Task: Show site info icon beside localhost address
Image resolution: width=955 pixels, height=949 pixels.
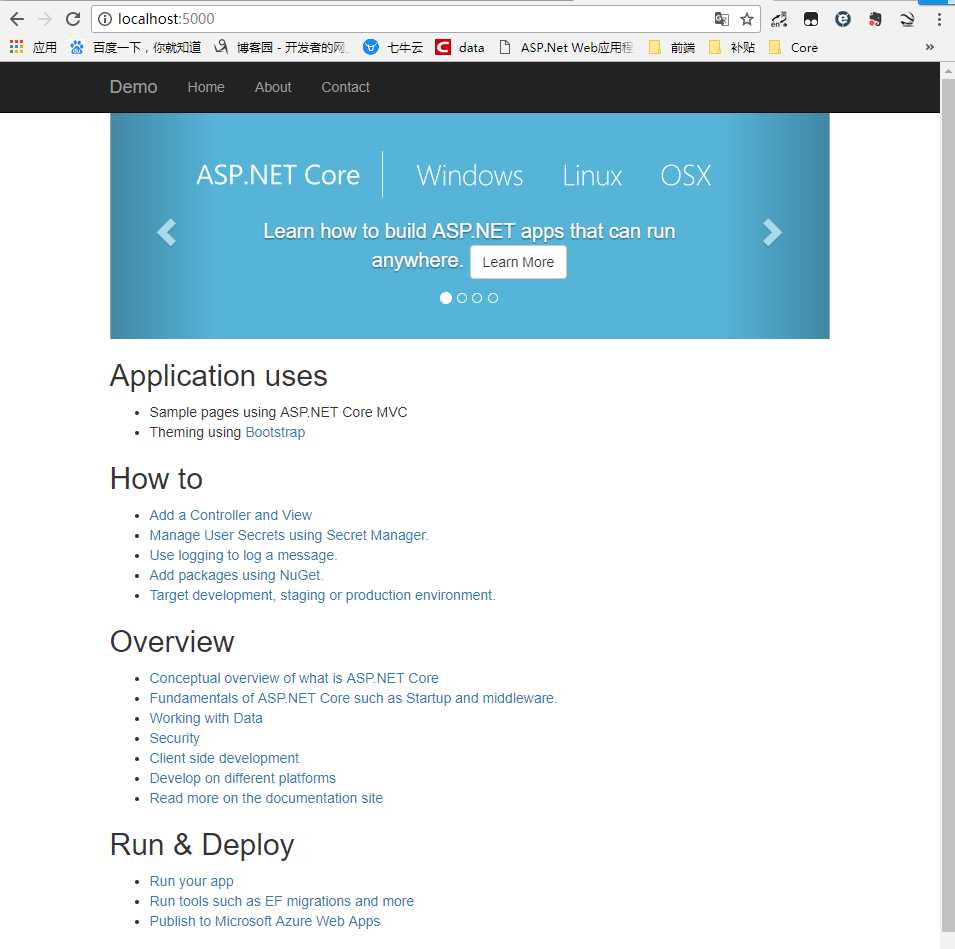Action: (105, 19)
